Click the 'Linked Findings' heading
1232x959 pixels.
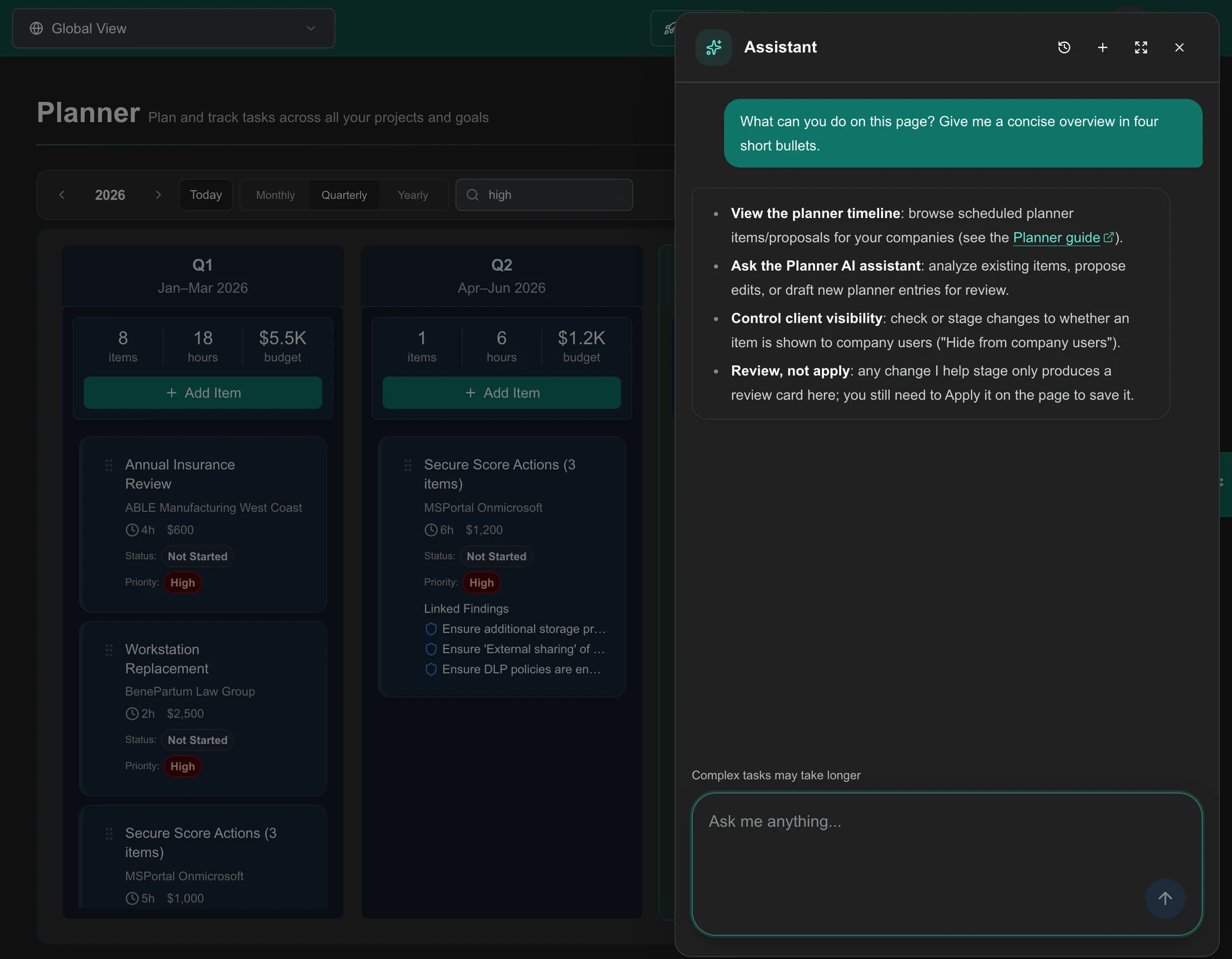coord(466,608)
